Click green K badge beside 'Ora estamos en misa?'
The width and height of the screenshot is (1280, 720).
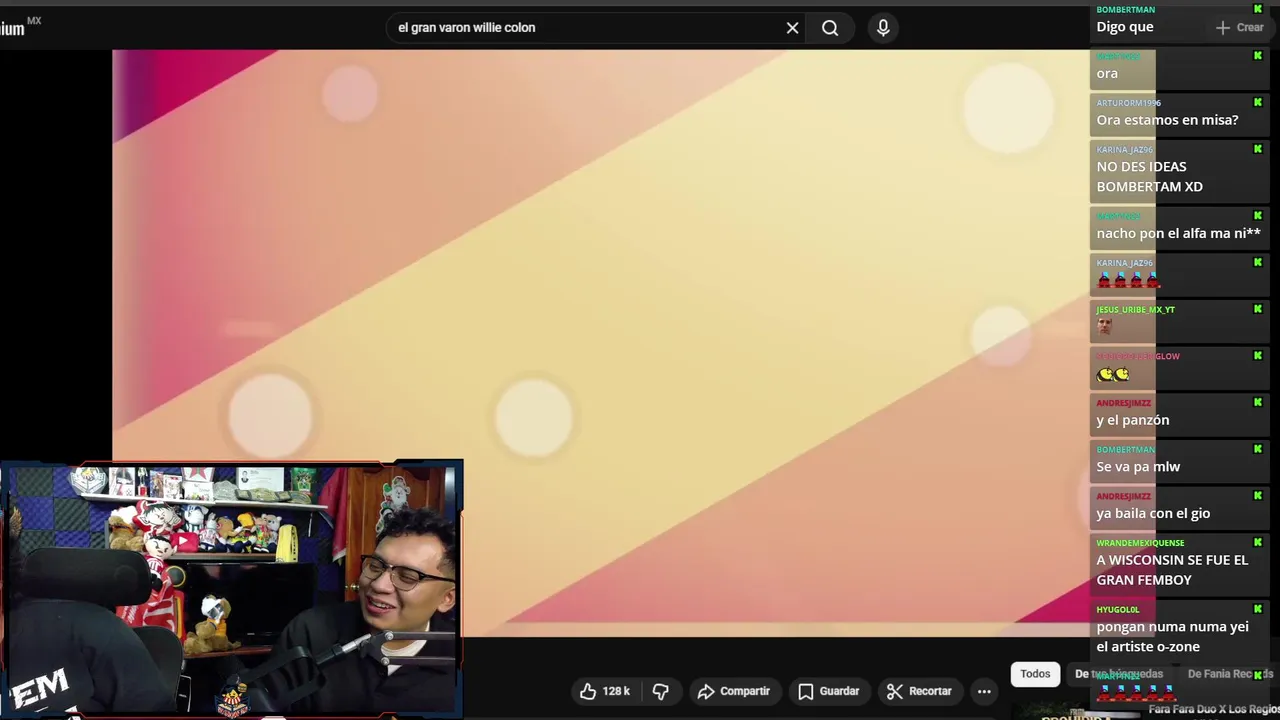coord(1257,102)
